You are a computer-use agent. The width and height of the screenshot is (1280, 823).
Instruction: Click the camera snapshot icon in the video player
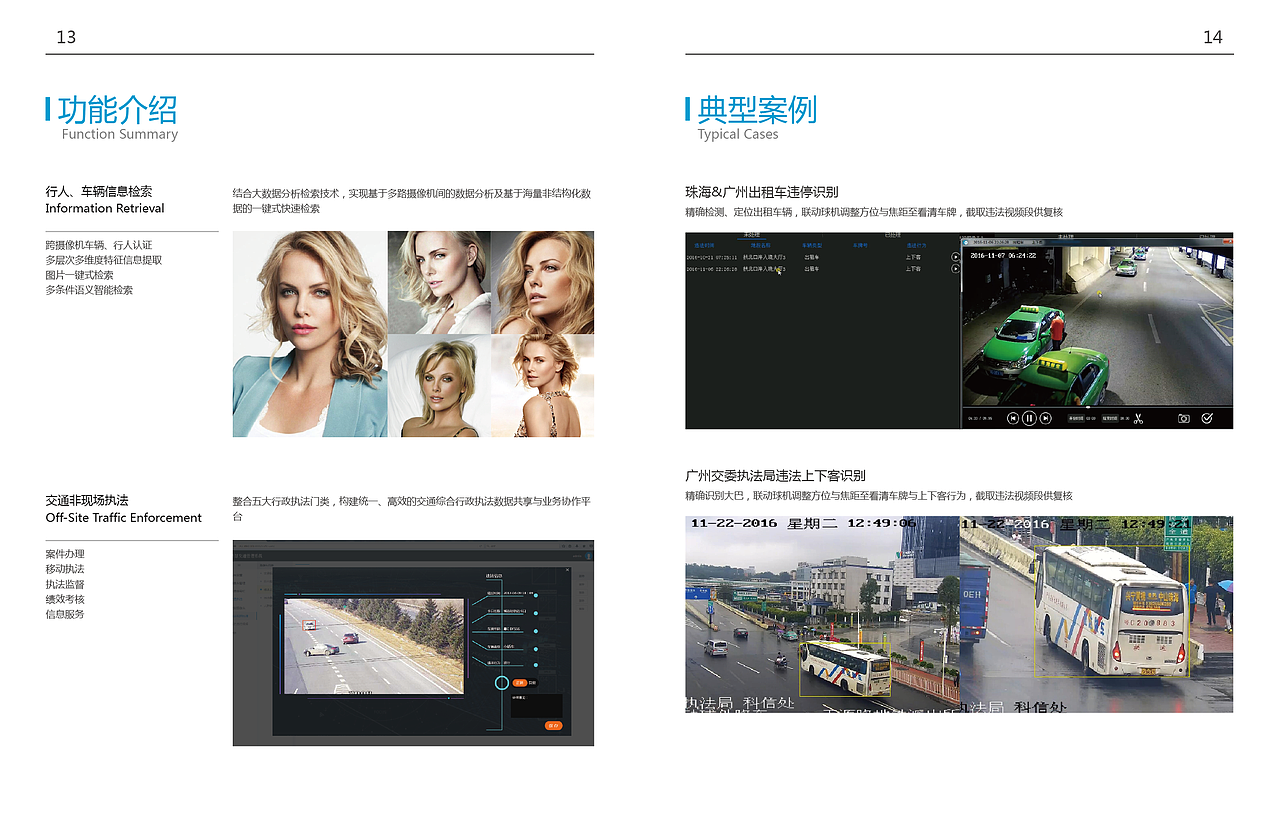pyautogui.click(x=1184, y=418)
